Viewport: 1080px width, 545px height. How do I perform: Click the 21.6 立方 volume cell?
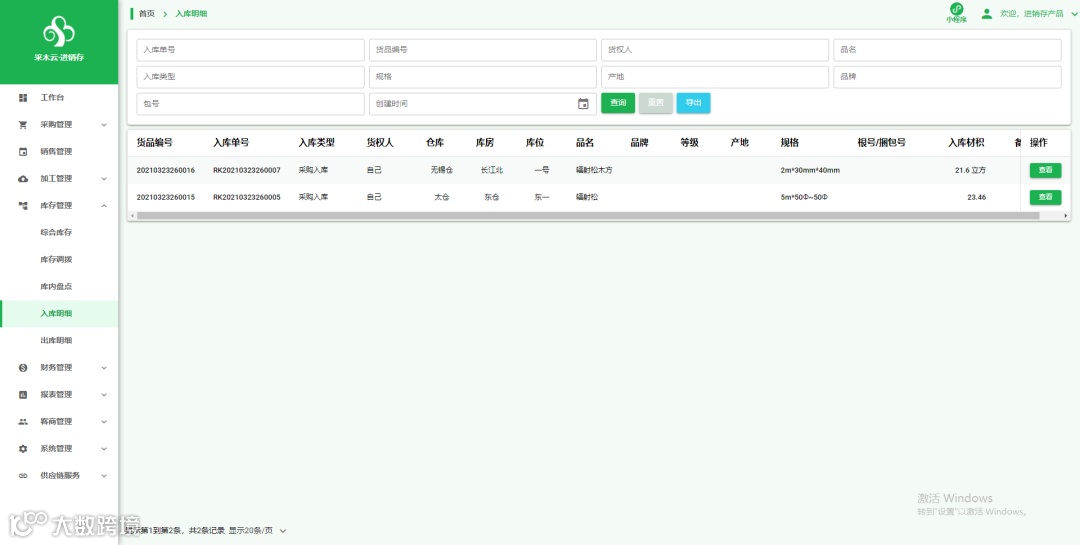pos(970,170)
